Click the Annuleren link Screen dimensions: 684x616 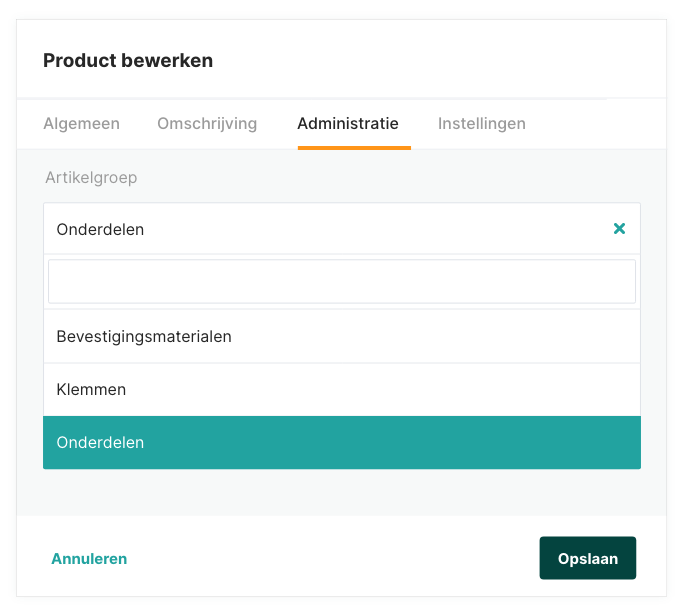[x=89, y=559]
